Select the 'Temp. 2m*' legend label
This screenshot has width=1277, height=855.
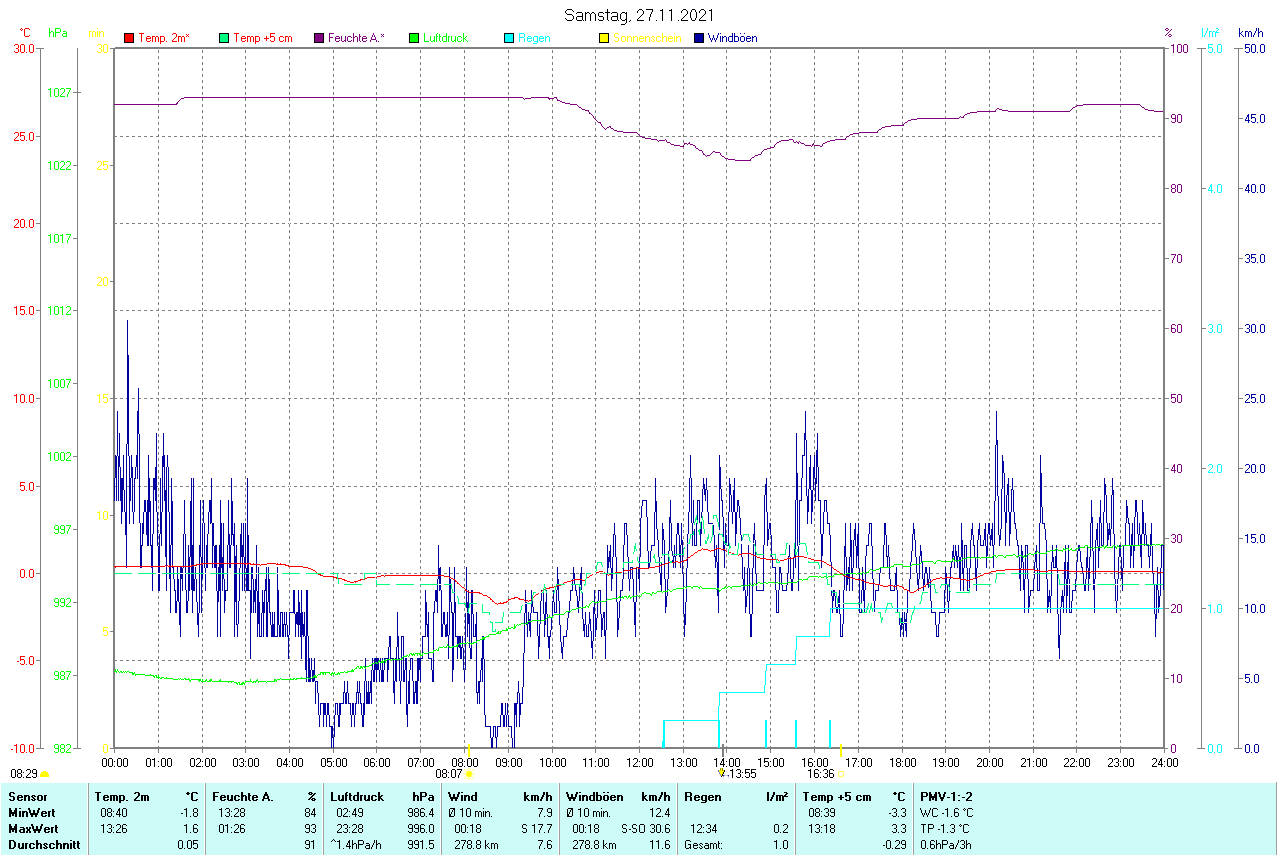click(164, 38)
